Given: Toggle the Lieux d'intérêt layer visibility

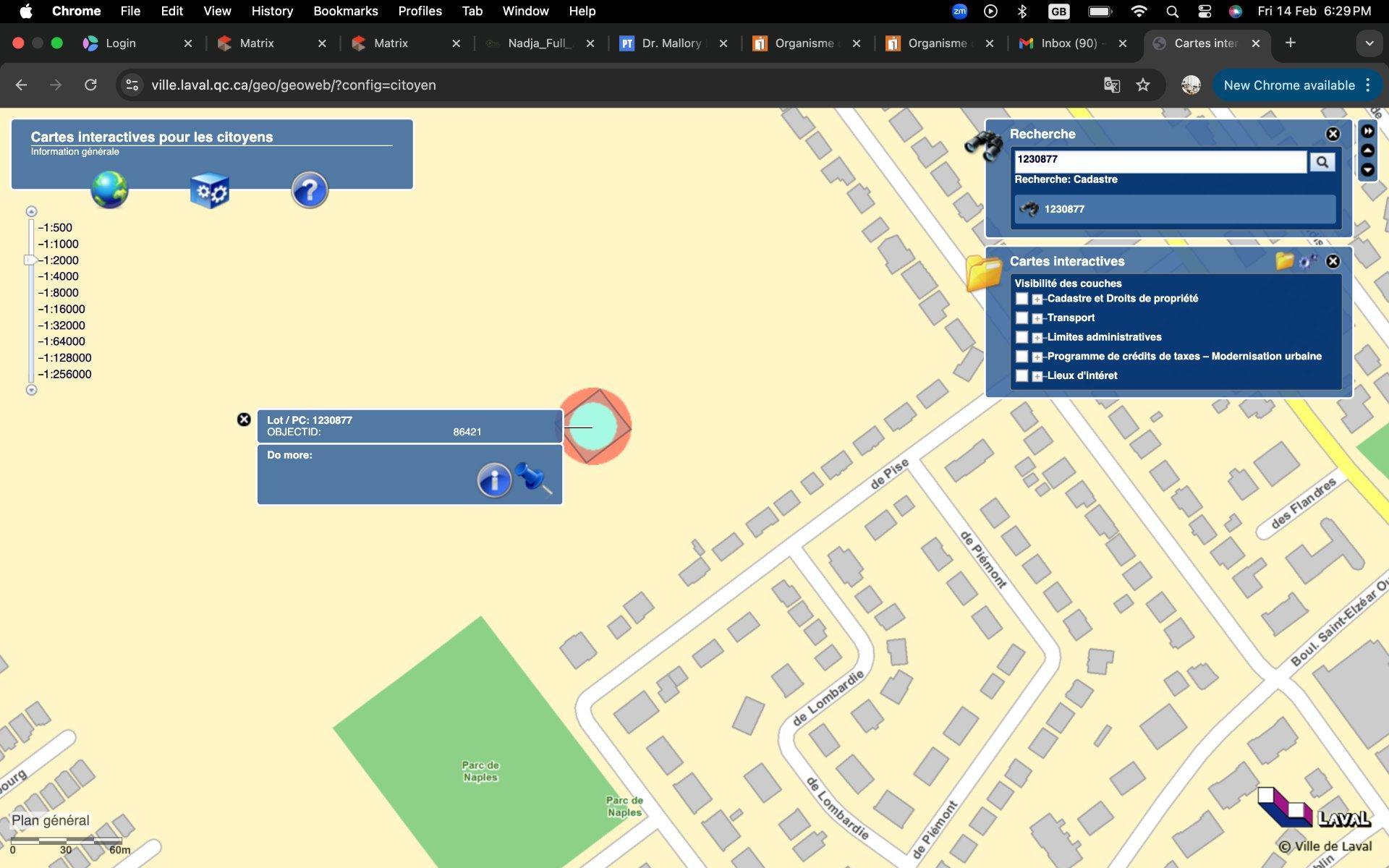Looking at the screenshot, I should click(1021, 376).
